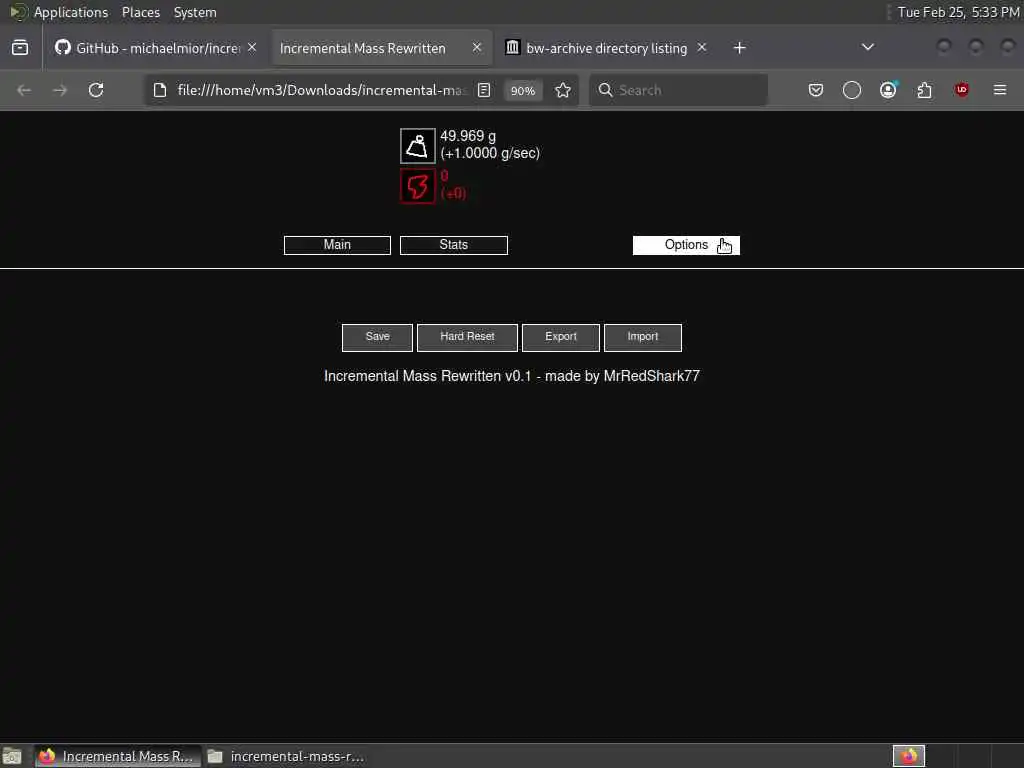Click the show desktop icon in taskbar
Image resolution: width=1024 pixels, height=768 pixels.
click(x=12, y=756)
